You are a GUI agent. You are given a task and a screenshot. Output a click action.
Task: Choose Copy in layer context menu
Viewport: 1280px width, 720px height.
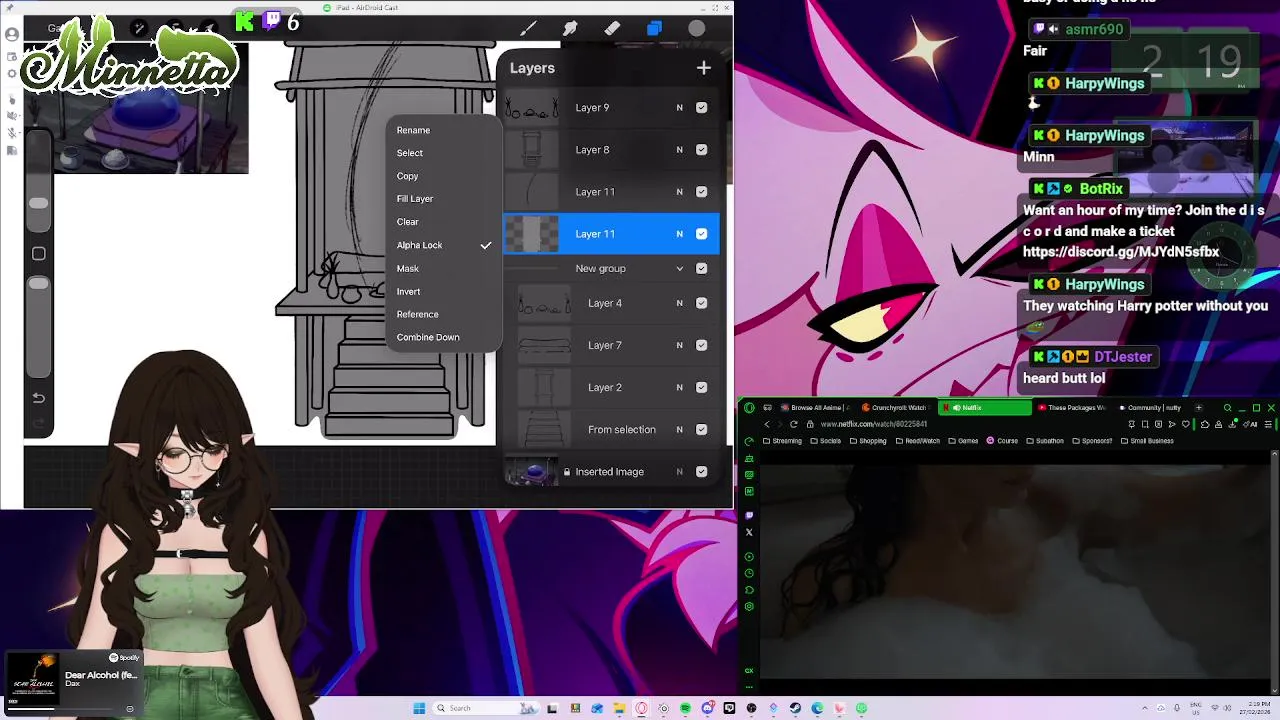pyautogui.click(x=407, y=176)
